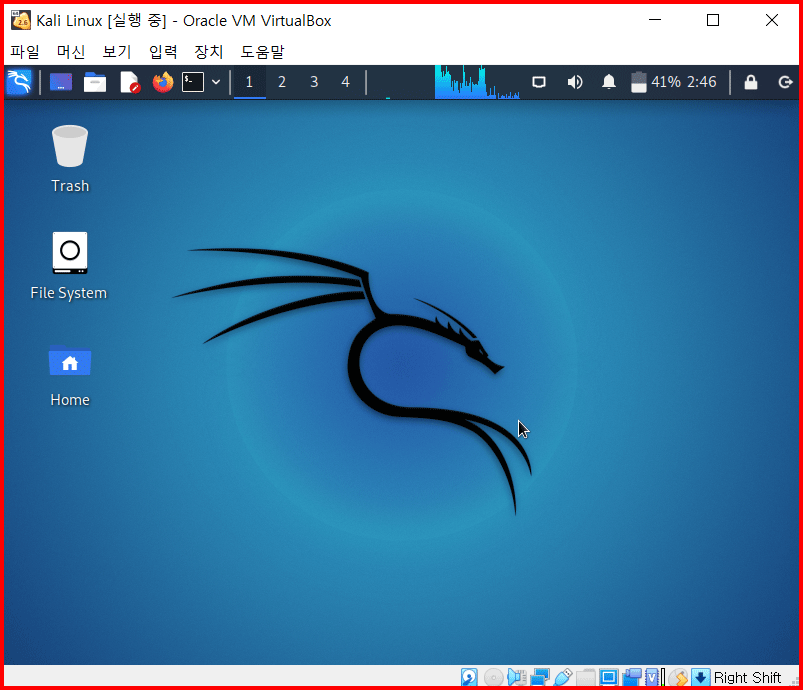Maximize the VirtualBox window
The height and width of the screenshot is (690, 803).
(x=713, y=20)
